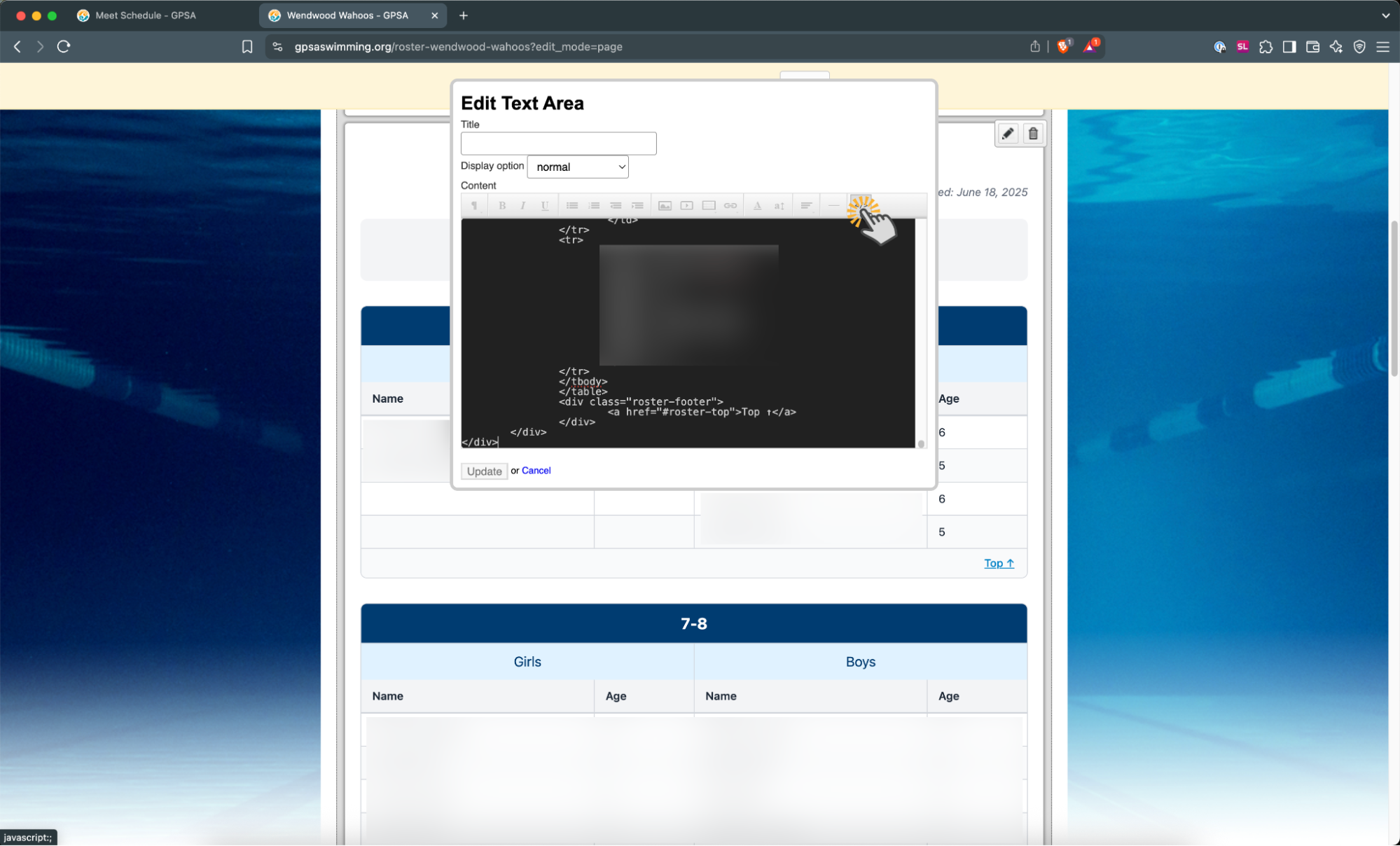1400x846 pixels.
Task: Insert an unordered bullet list
Action: [x=572, y=206]
